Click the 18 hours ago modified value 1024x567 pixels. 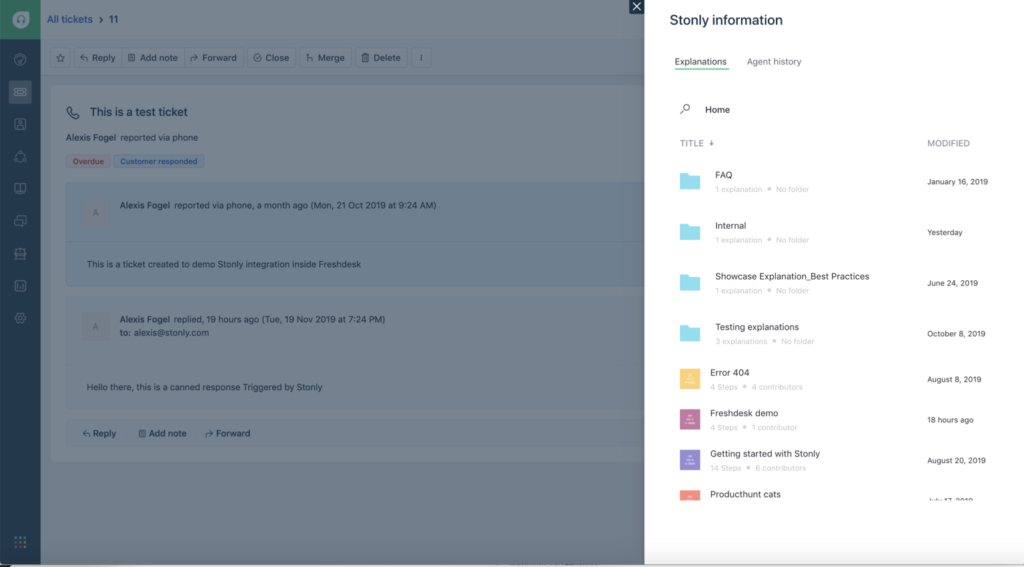950,420
